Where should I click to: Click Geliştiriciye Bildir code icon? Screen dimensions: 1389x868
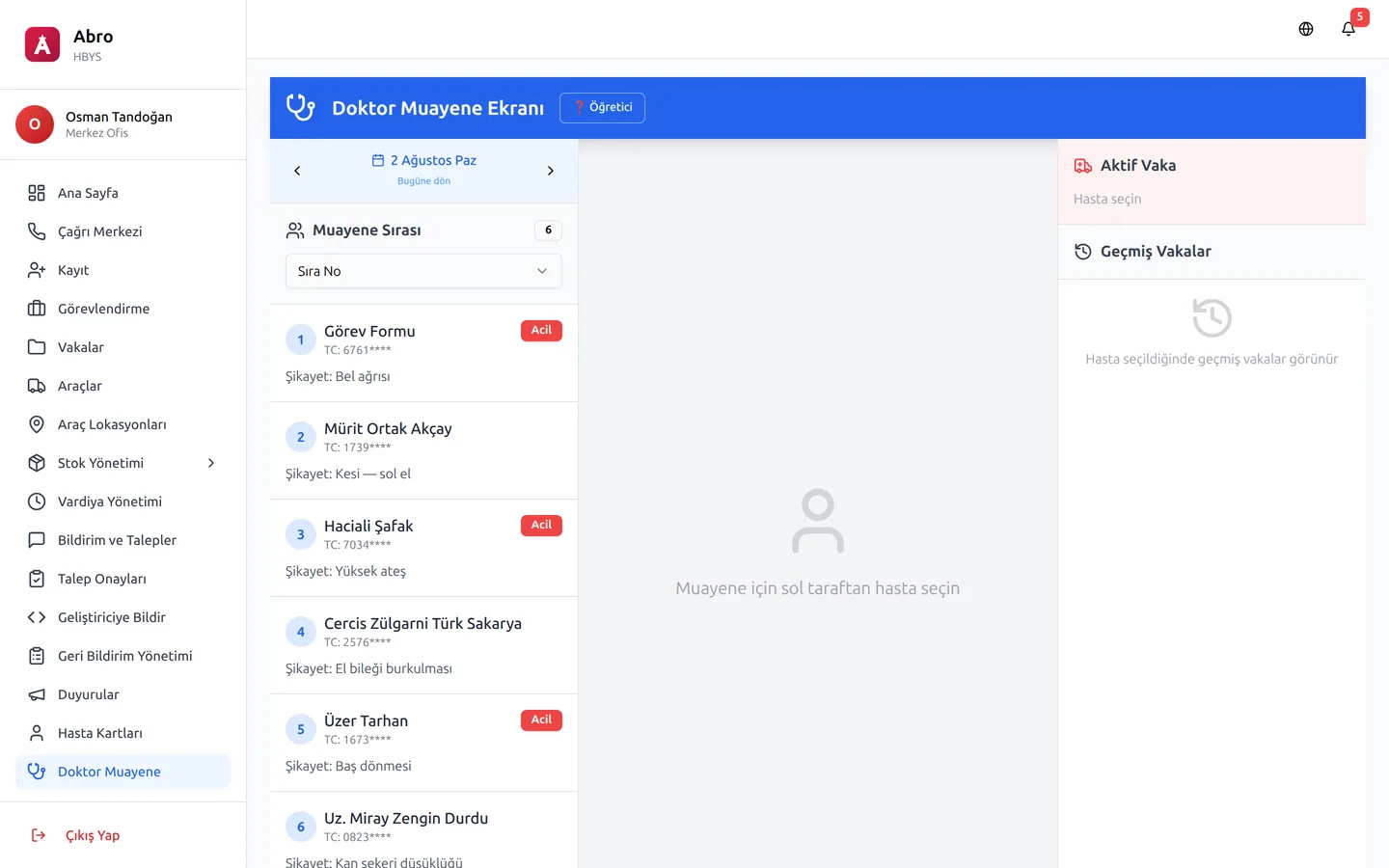[x=37, y=617]
